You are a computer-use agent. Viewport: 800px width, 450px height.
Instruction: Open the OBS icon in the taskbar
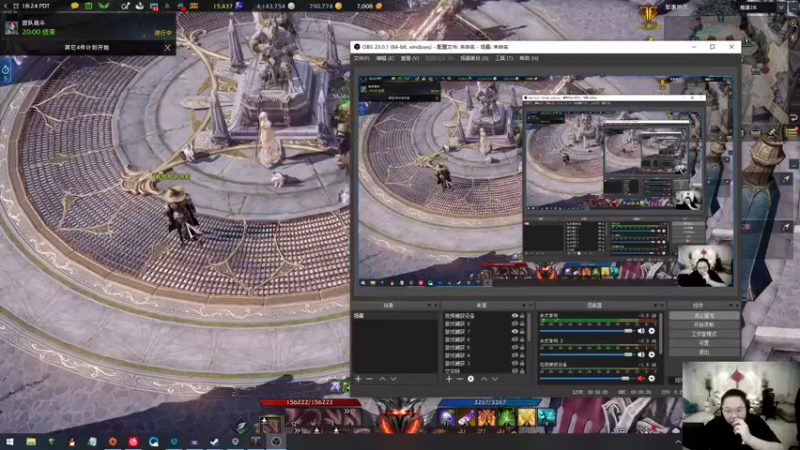[276, 442]
